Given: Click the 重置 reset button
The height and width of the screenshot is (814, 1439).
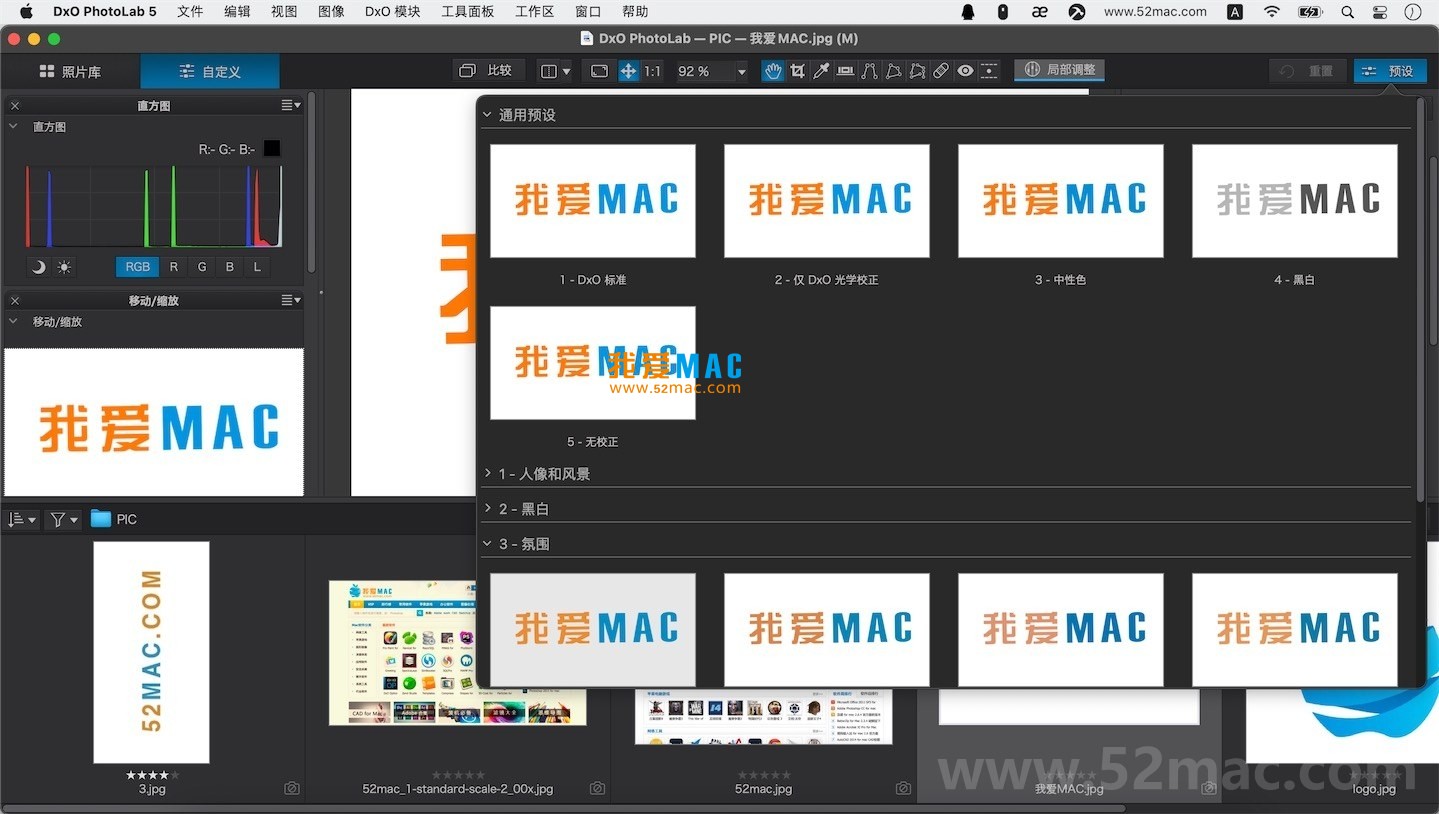Looking at the screenshot, I should coord(1309,71).
